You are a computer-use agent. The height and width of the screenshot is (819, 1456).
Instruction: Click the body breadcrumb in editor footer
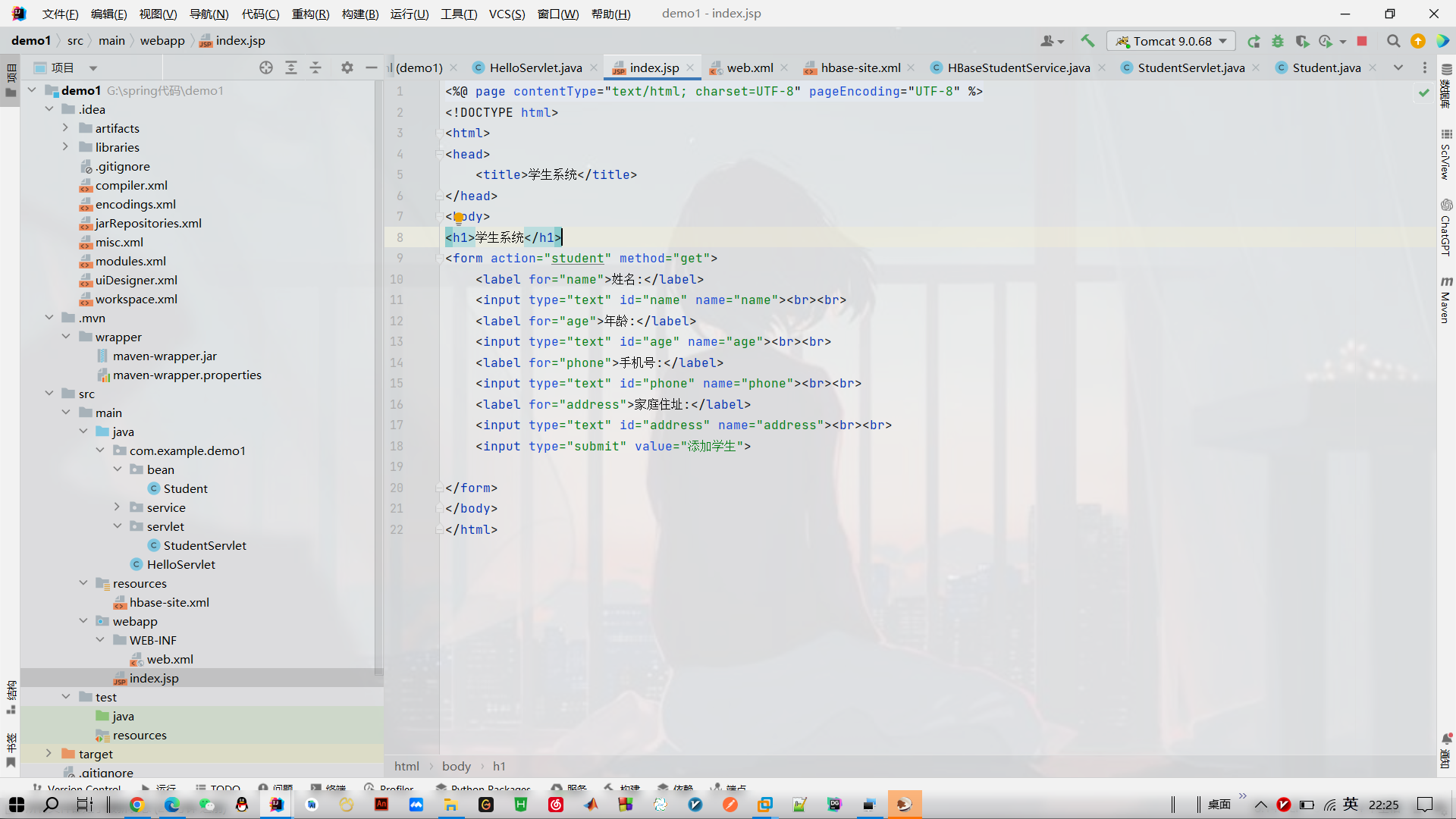point(456,766)
